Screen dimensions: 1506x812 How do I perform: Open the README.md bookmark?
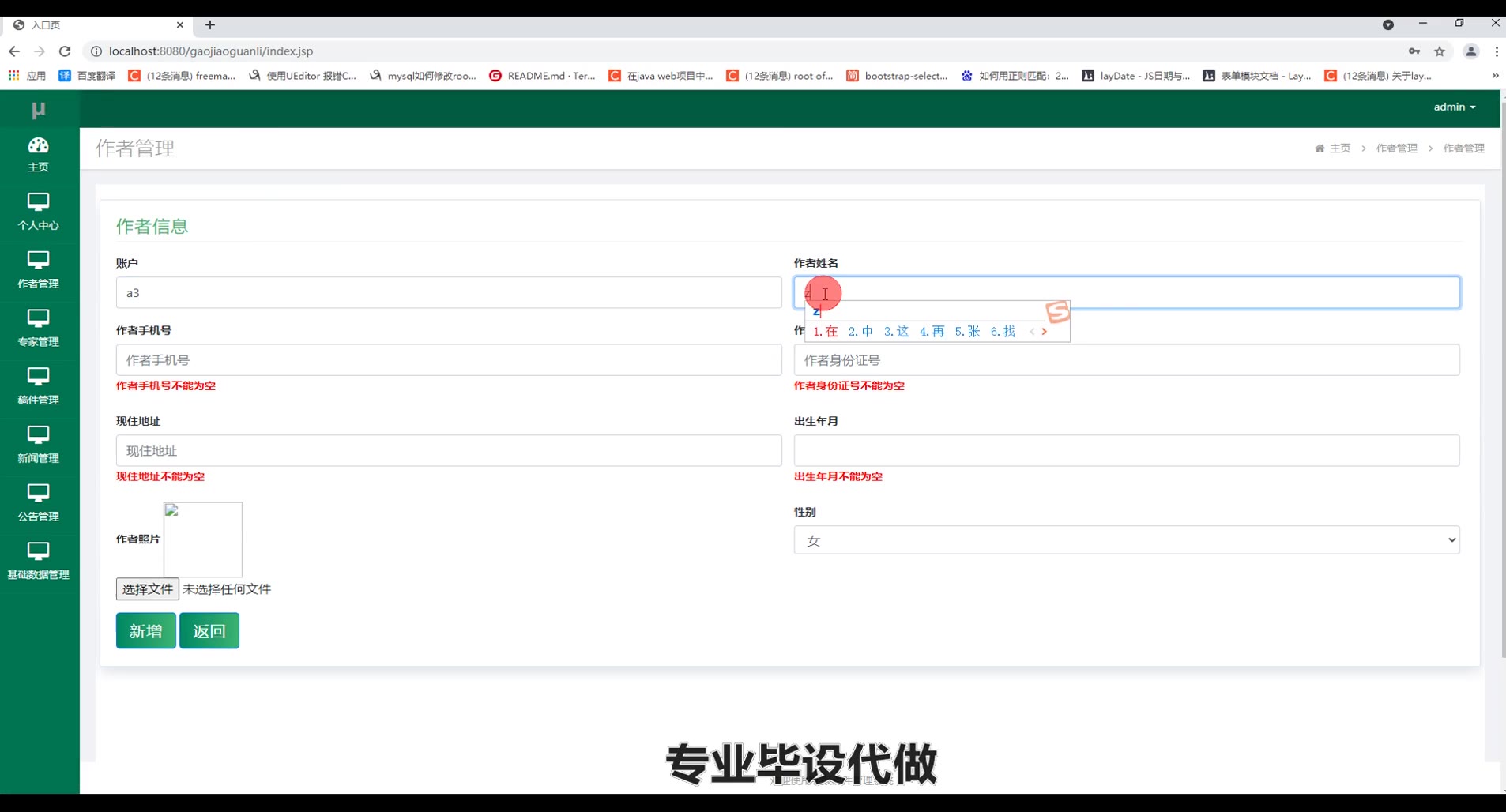tap(542, 76)
